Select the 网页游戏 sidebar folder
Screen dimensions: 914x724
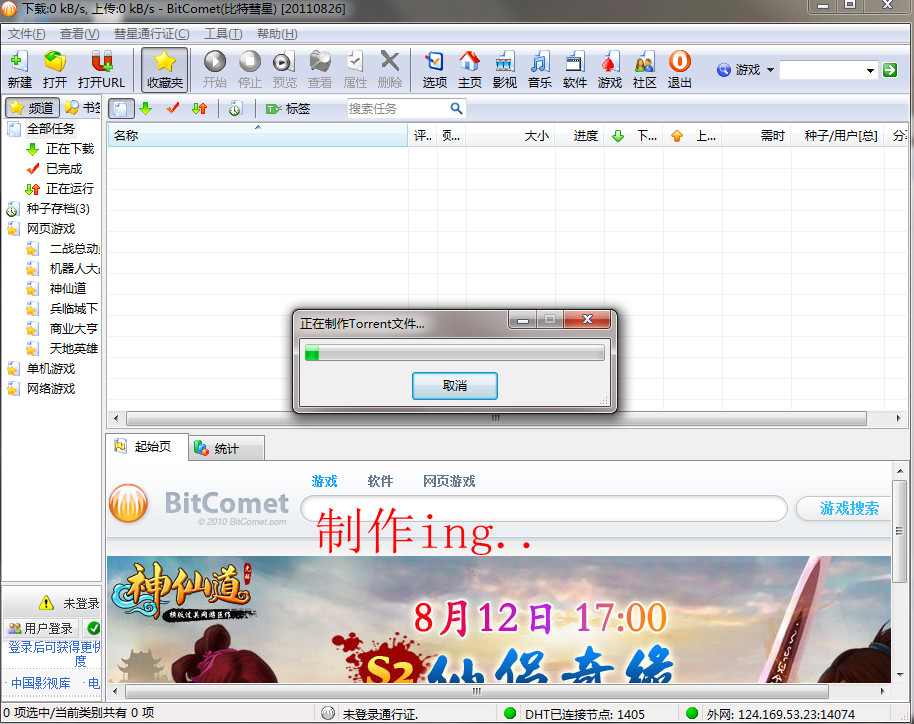coord(51,229)
